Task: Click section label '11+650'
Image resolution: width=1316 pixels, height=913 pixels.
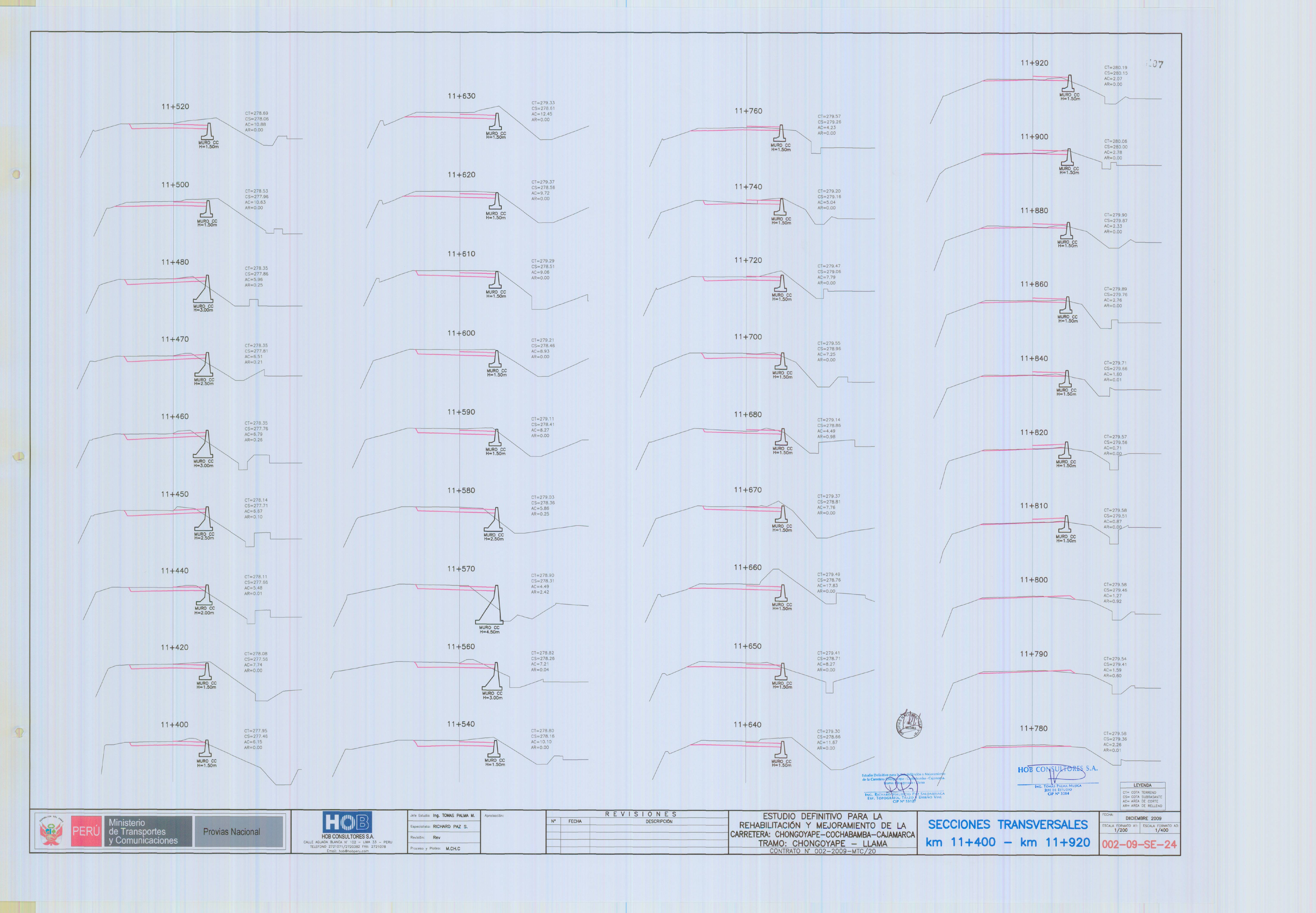Action: pyautogui.click(x=748, y=646)
